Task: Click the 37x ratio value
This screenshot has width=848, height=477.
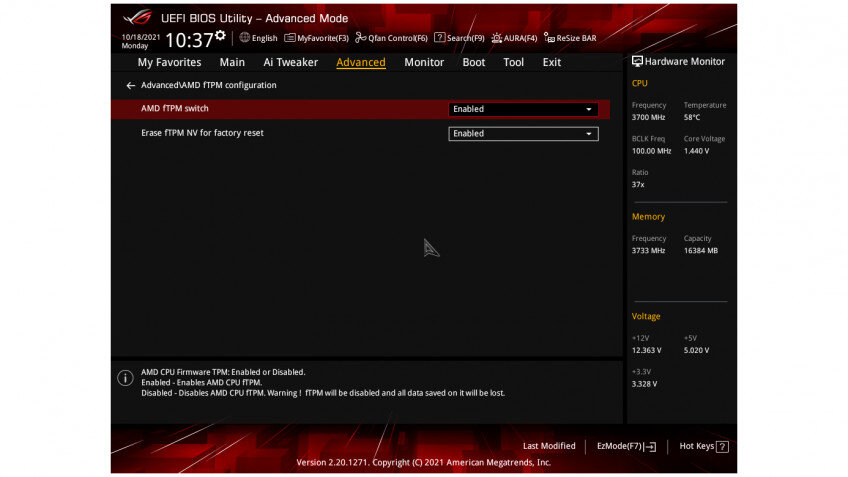Action: coord(638,184)
